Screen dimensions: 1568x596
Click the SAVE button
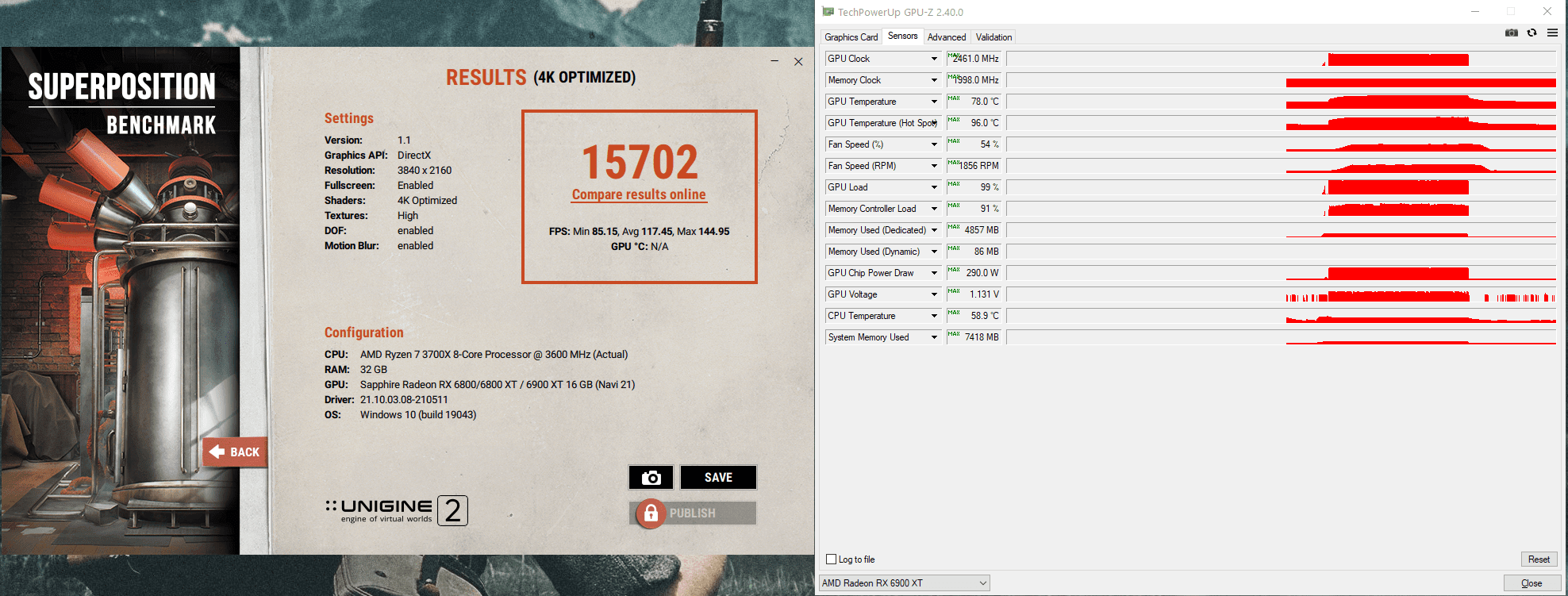718,478
